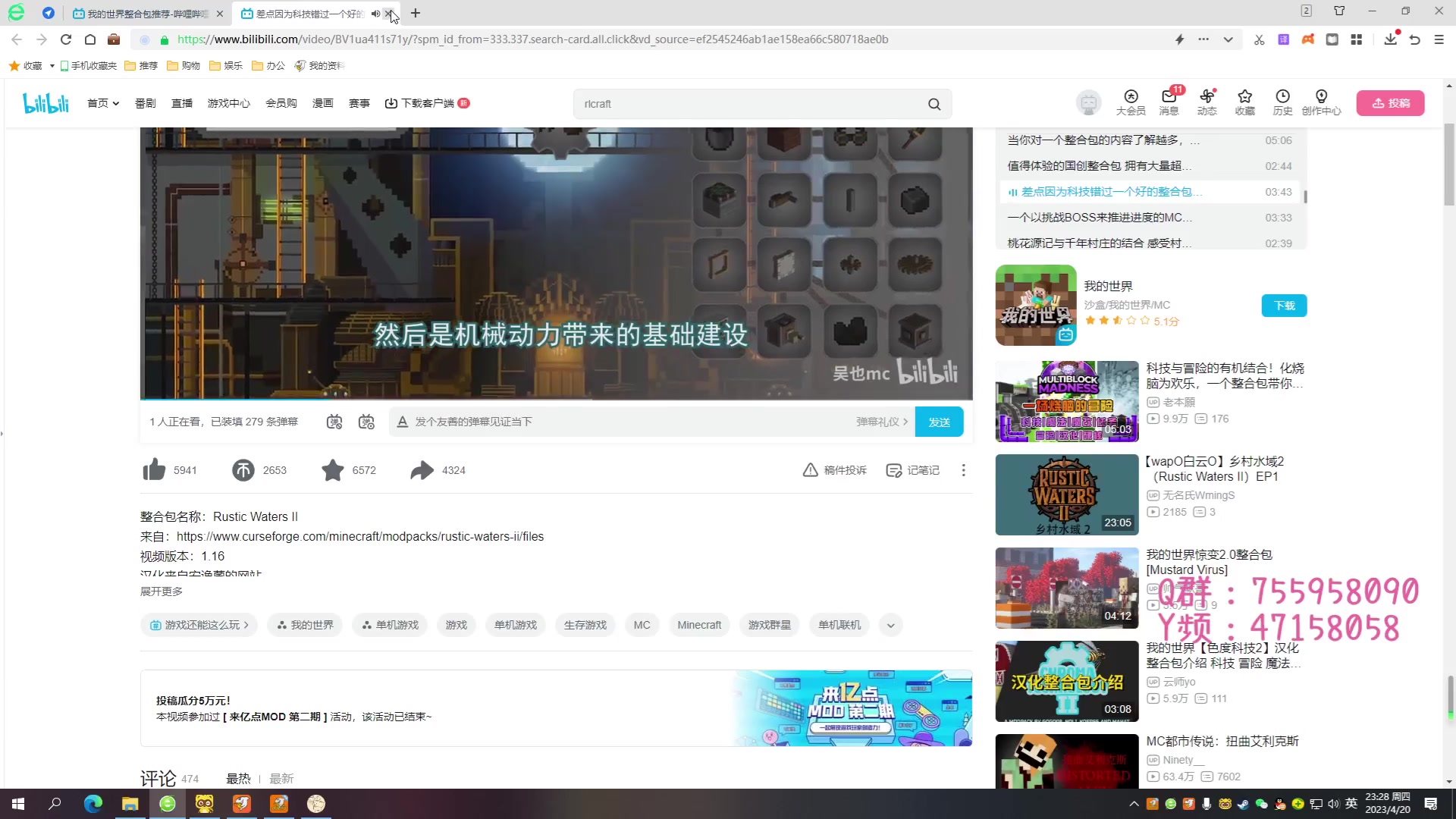Open user avatar in header
Viewport: 1456px width, 819px height.
pos(1088,102)
